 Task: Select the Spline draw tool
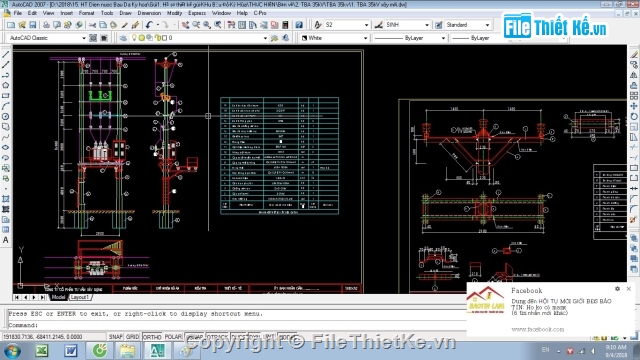coord(6,137)
